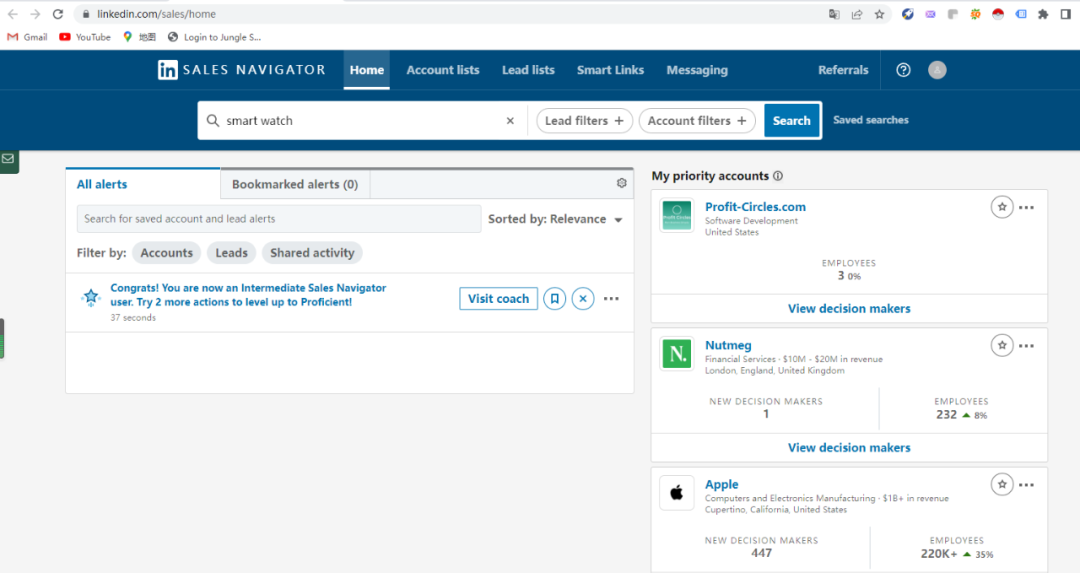The image size is (1080, 573).
Task: Go to Home tab
Action: [366, 70]
